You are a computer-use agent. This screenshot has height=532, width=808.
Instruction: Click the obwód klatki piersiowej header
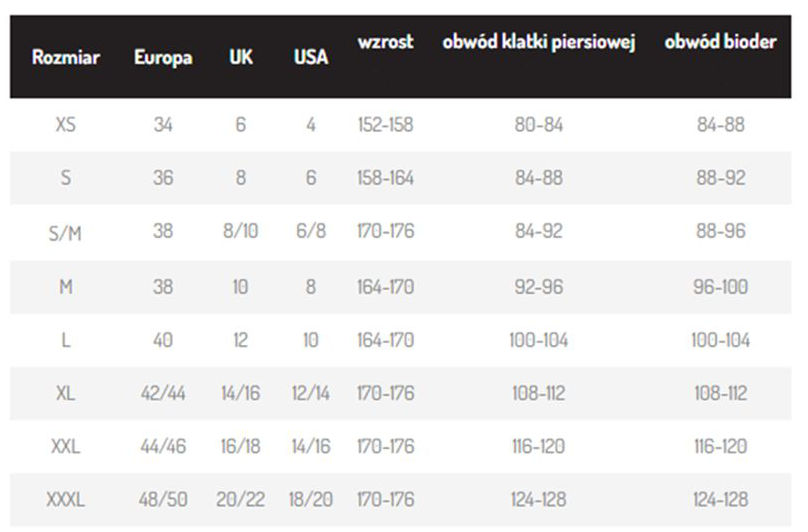(538, 42)
